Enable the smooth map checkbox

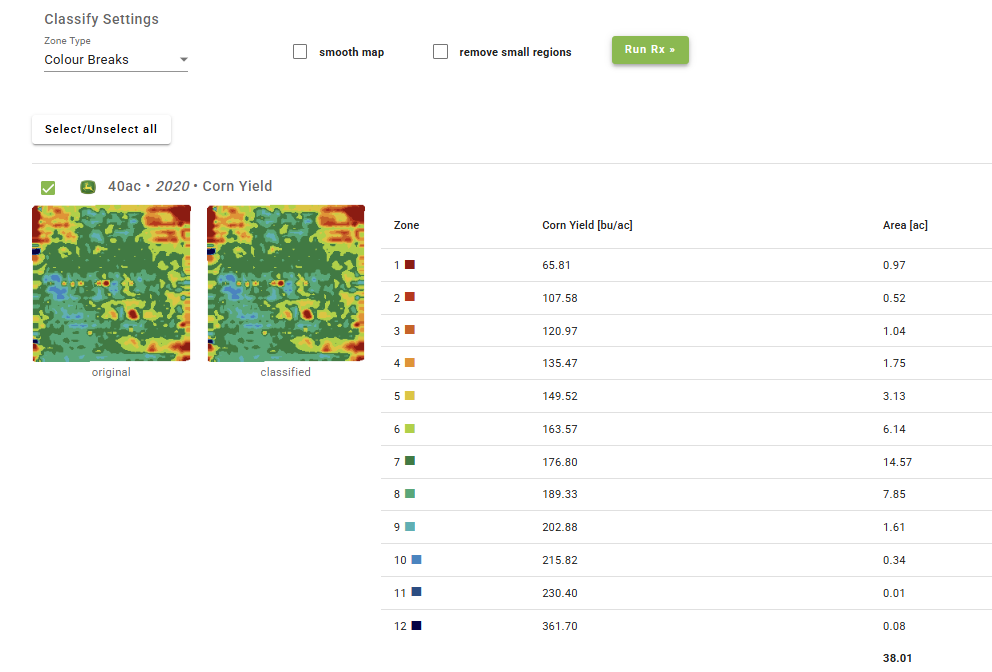(x=300, y=51)
